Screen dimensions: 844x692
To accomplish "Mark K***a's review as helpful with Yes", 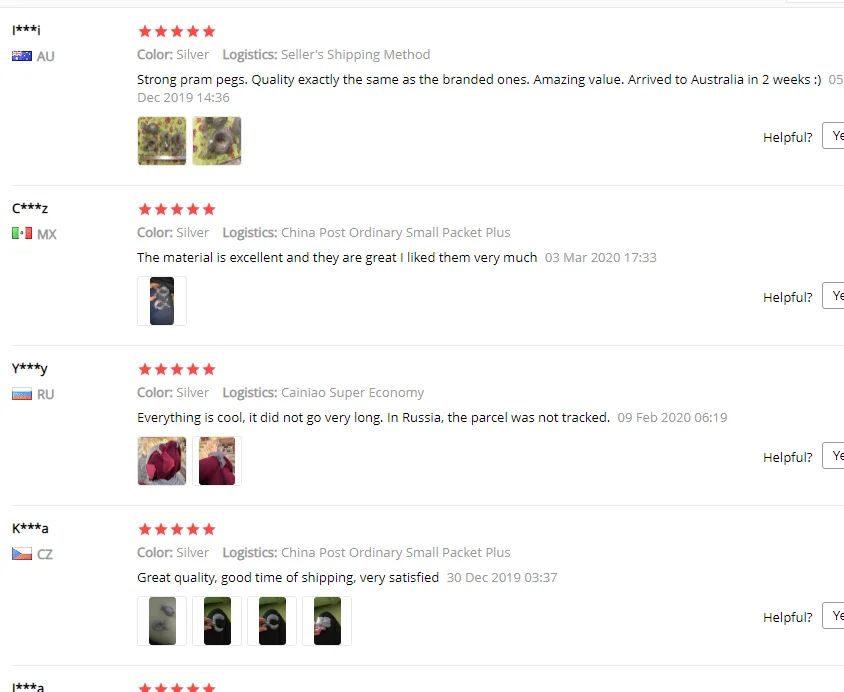I will [x=833, y=616].
